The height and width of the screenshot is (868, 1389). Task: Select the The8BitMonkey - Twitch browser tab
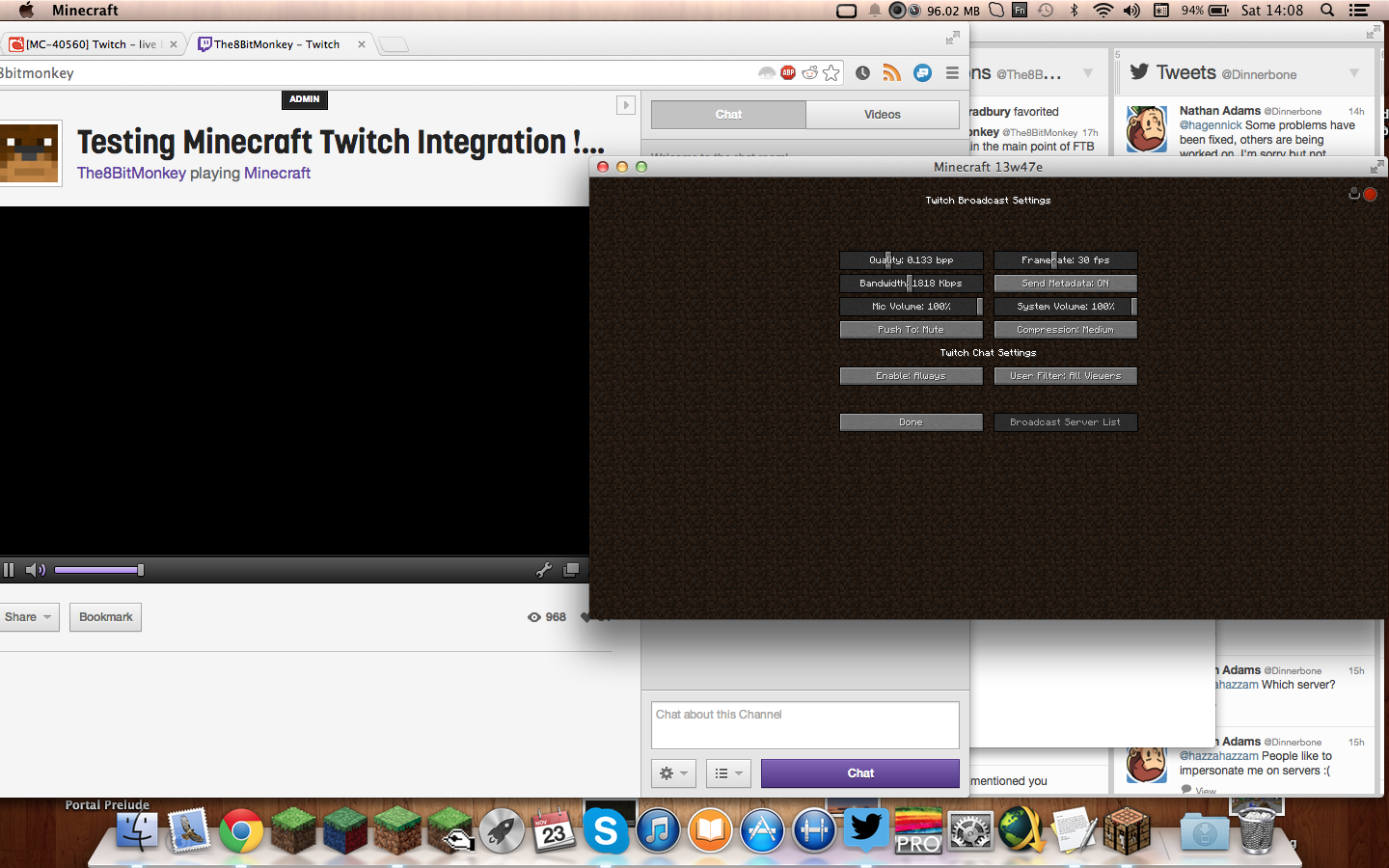281,44
